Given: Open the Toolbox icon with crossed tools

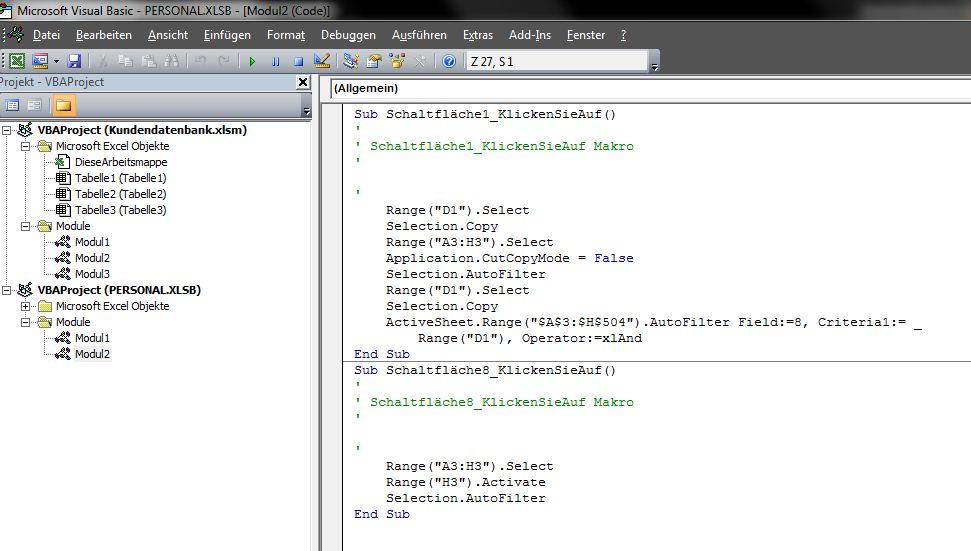Looking at the screenshot, I should click(x=420, y=61).
